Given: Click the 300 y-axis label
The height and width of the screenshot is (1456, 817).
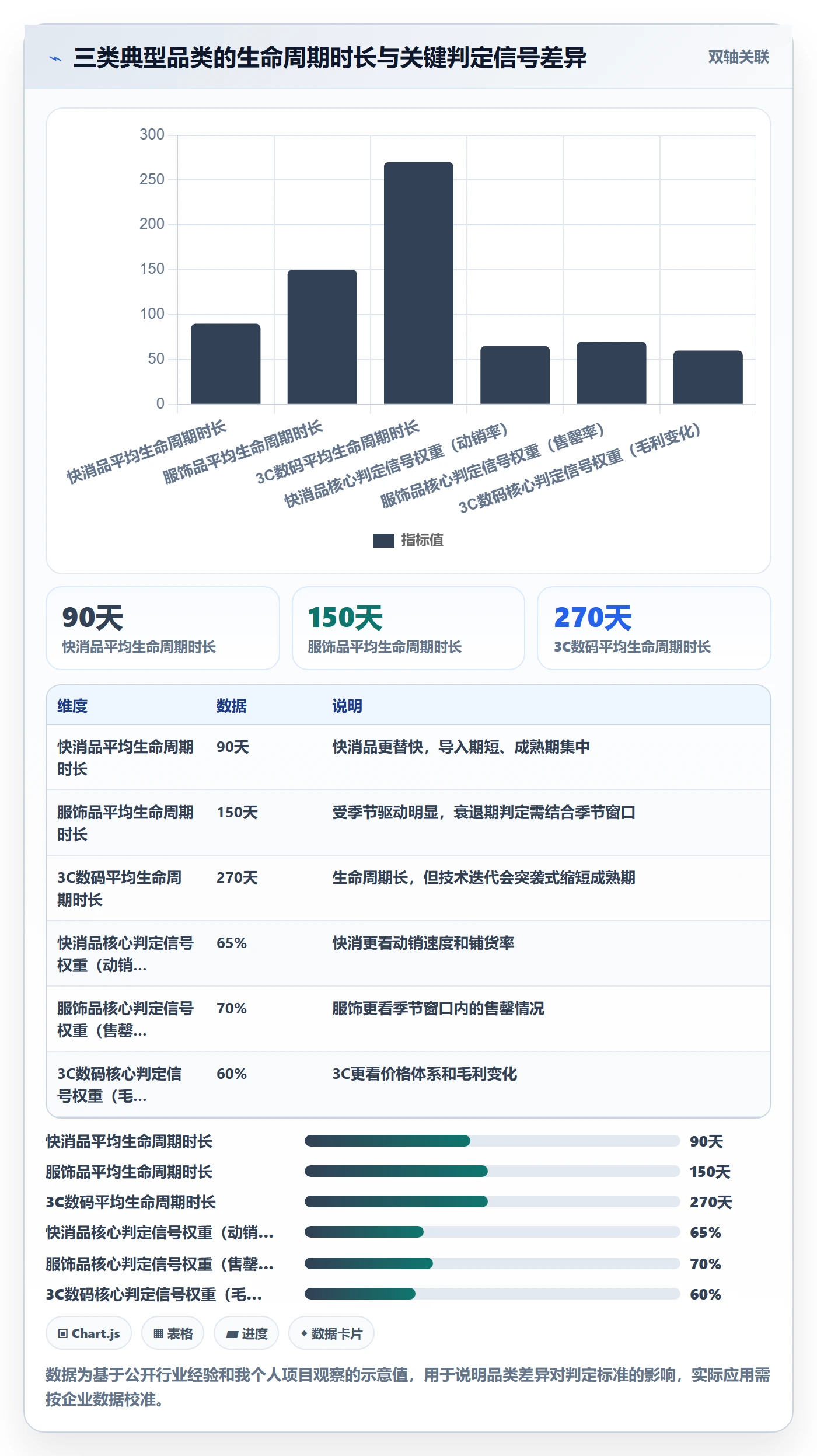Looking at the screenshot, I should 152,134.
